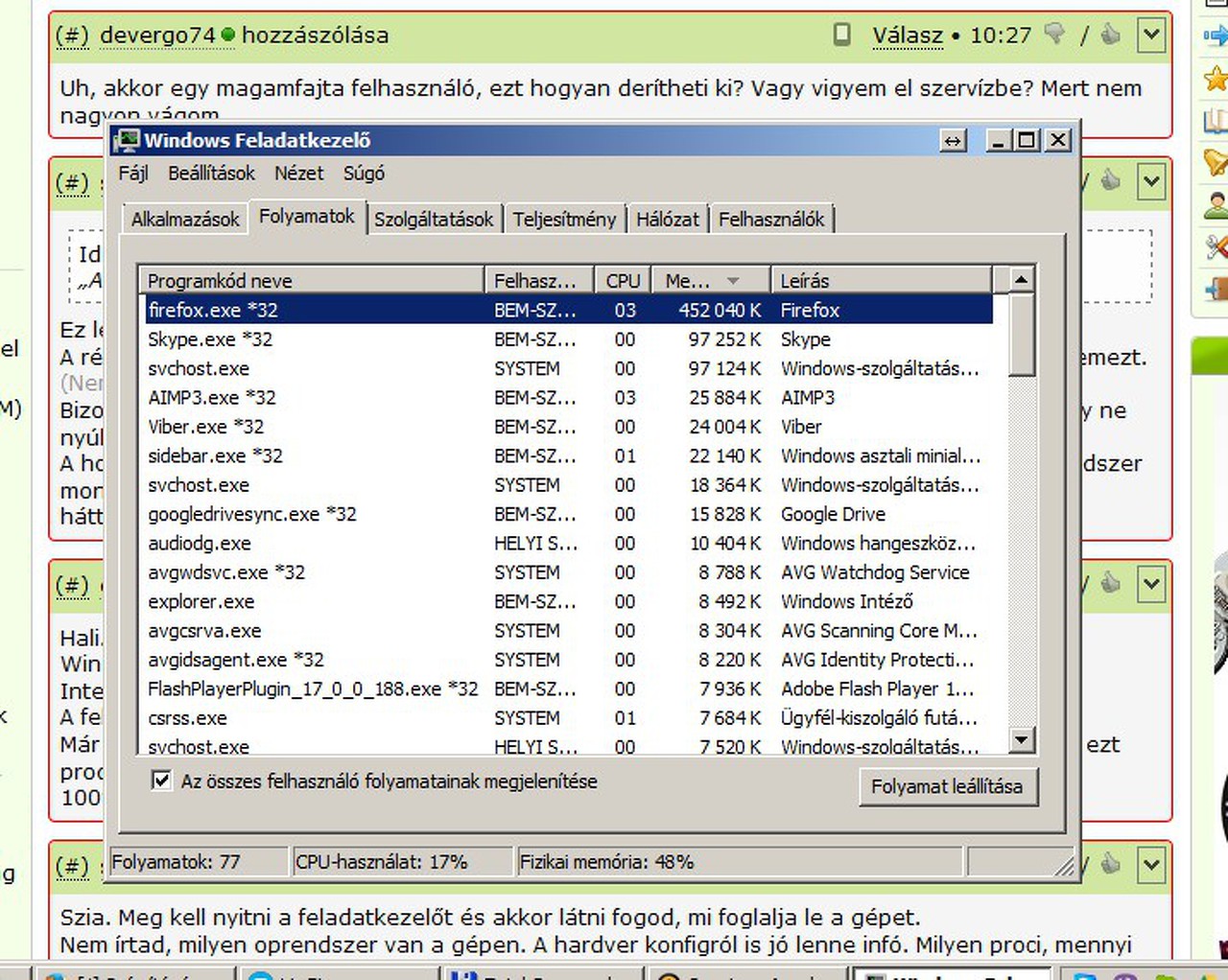1228x980 pixels.
Task: Open notifications via the bell sidebar icon
Action: point(1216,162)
